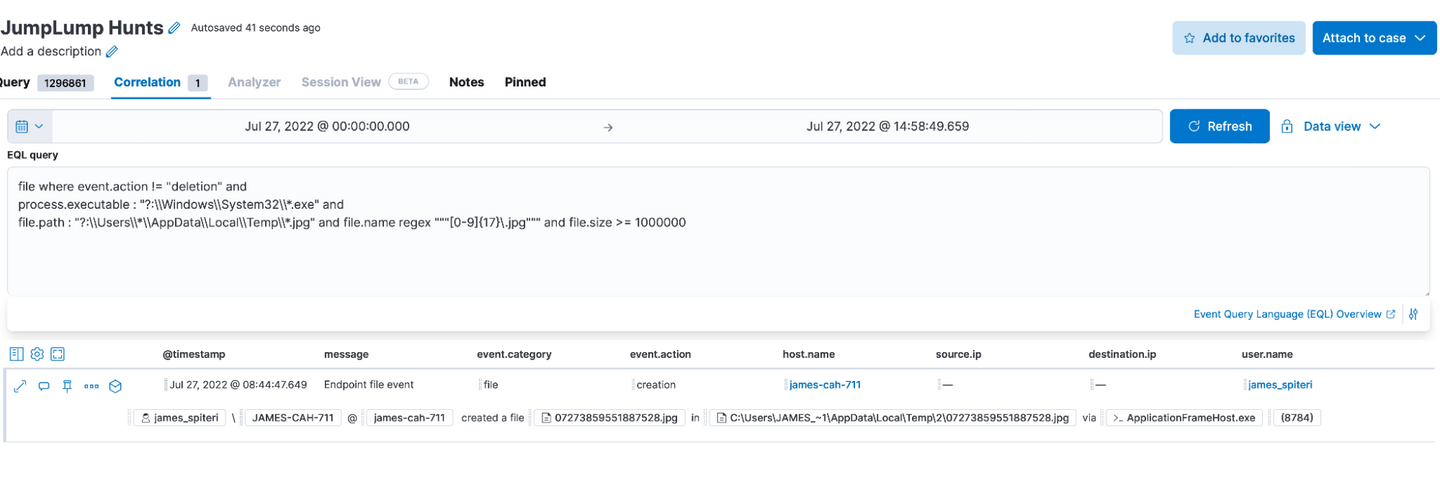This screenshot has width=1440, height=497.
Task: Open the calendar quick date menu
Action: pos(29,127)
